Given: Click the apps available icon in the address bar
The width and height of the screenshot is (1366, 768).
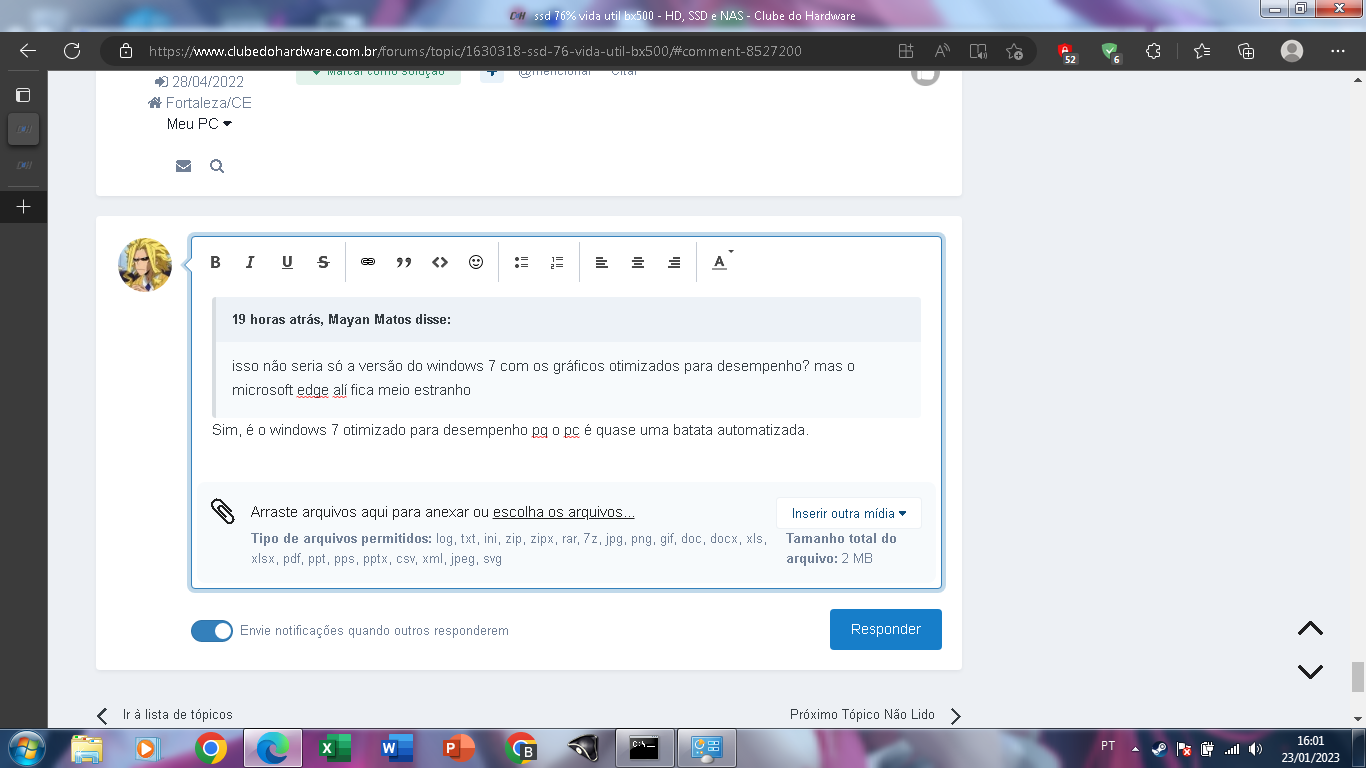Looking at the screenshot, I should coord(906,51).
